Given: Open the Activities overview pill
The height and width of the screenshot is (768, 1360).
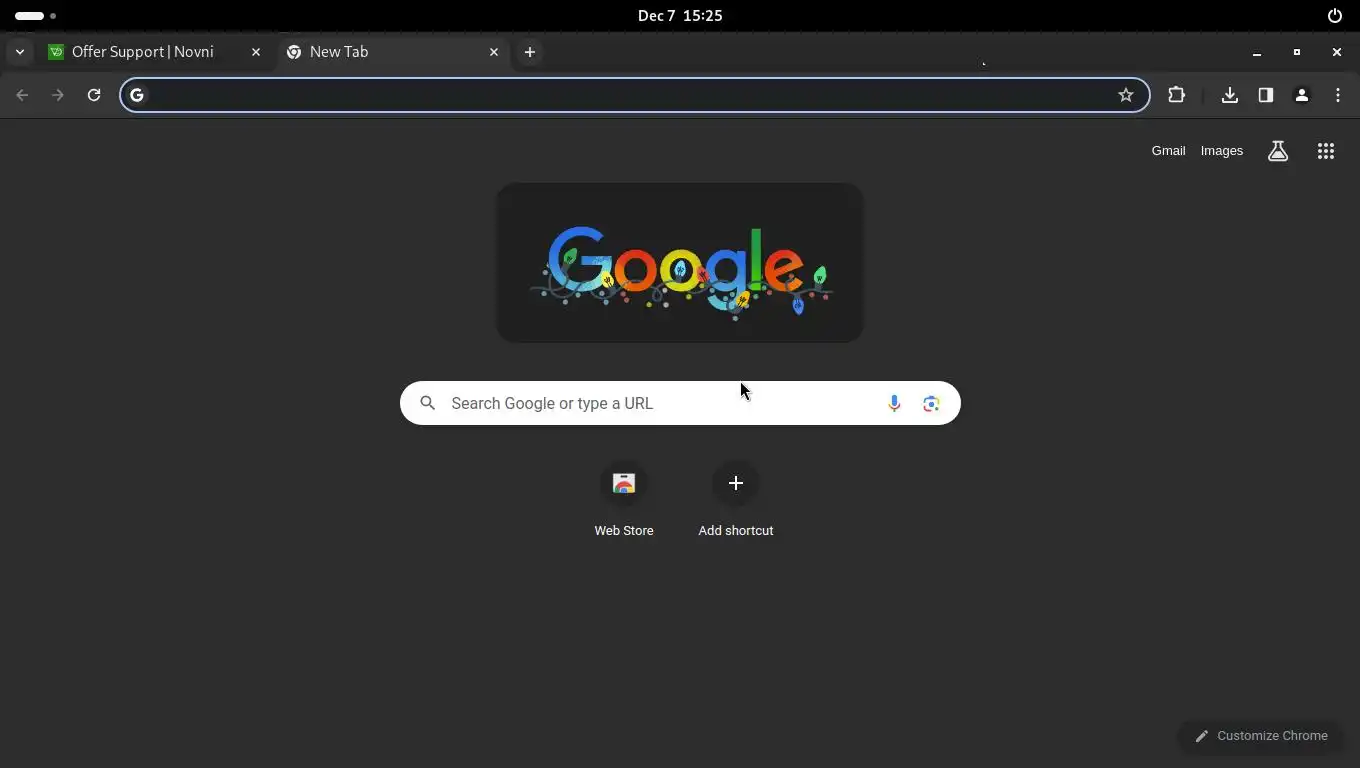Looking at the screenshot, I should click(x=35, y=16).
